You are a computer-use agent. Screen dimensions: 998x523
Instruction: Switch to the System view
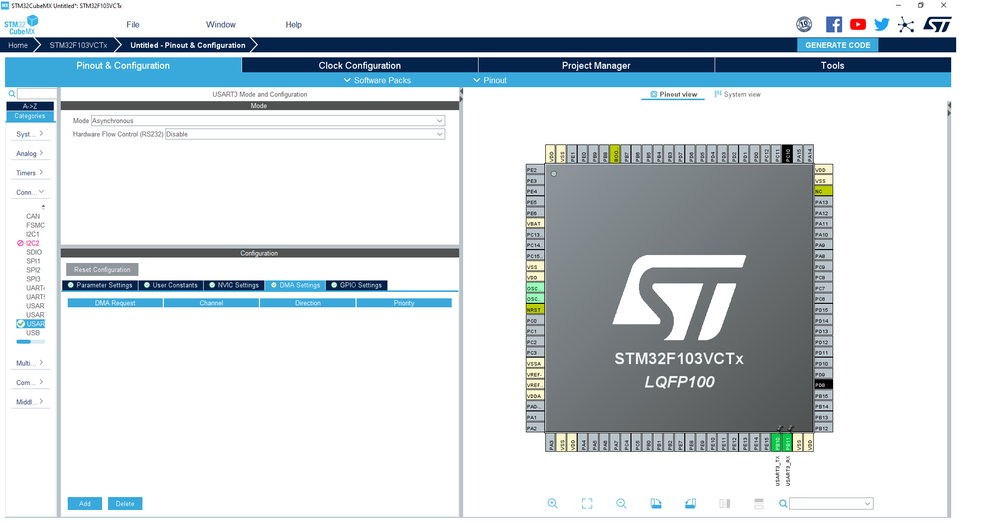pyautogui.click(x=738, y=94)
